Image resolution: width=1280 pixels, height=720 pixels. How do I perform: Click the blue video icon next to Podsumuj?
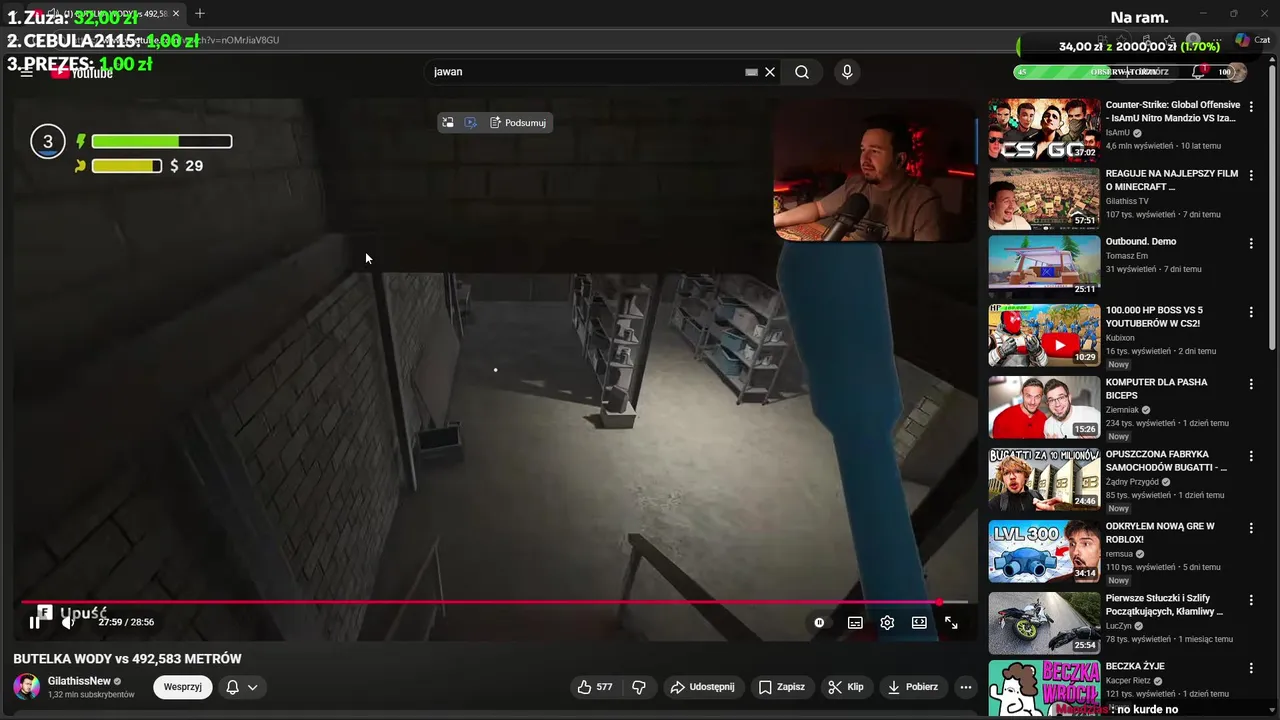pos(471,123)
